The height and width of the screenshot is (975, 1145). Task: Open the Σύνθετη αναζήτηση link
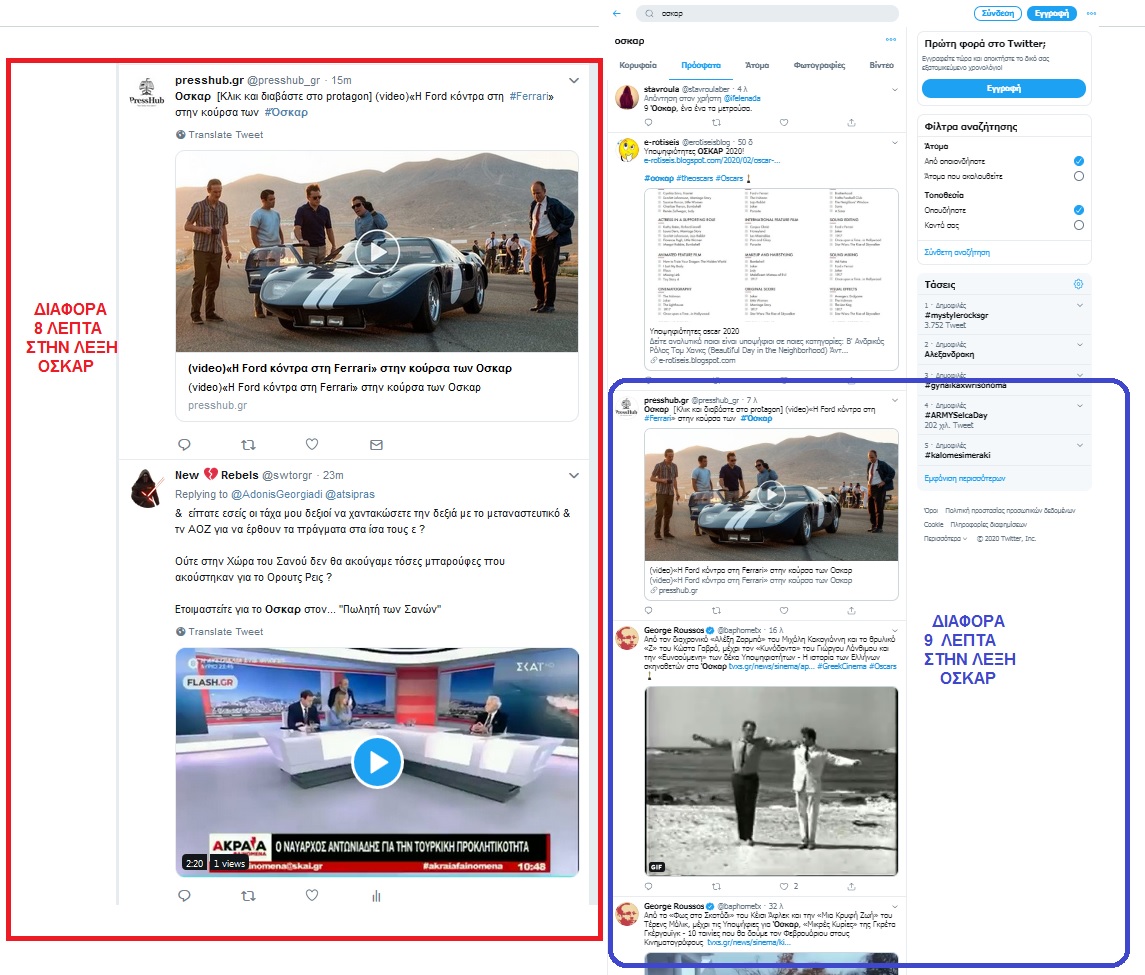[957, 252]
